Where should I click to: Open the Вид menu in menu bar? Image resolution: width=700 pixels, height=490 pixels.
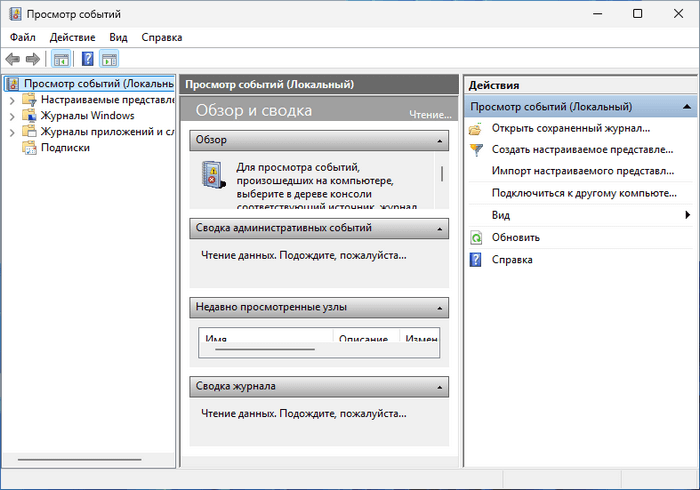[118, 37]
